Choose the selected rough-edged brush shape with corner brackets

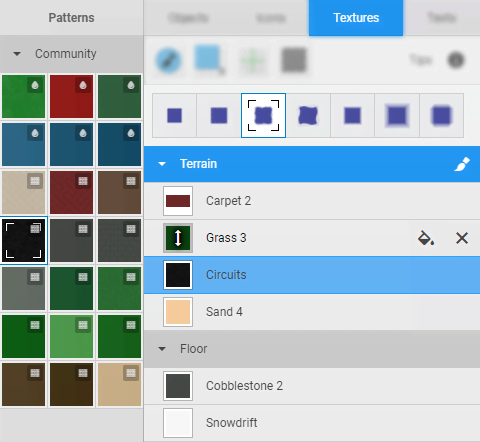tap(263, 115)
